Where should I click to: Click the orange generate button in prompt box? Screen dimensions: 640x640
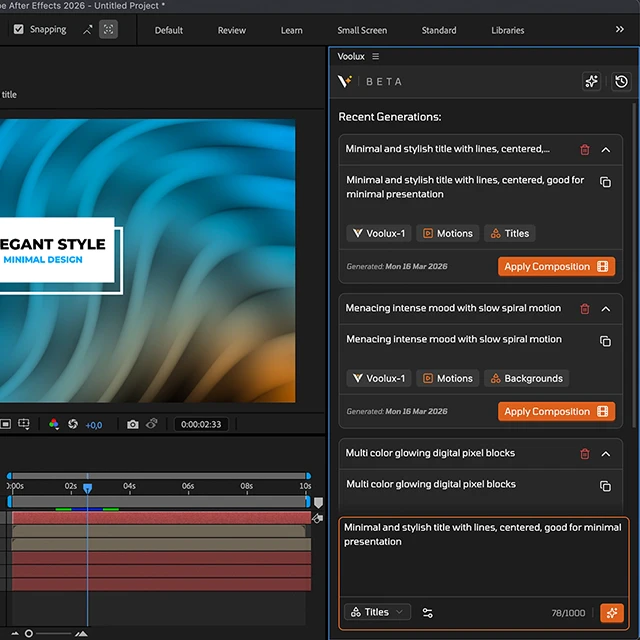[612, 613]
